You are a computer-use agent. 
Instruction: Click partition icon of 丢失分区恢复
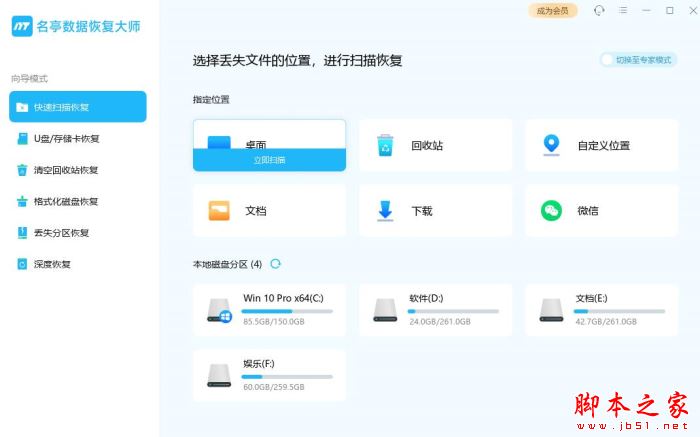(x=22, y=233)
